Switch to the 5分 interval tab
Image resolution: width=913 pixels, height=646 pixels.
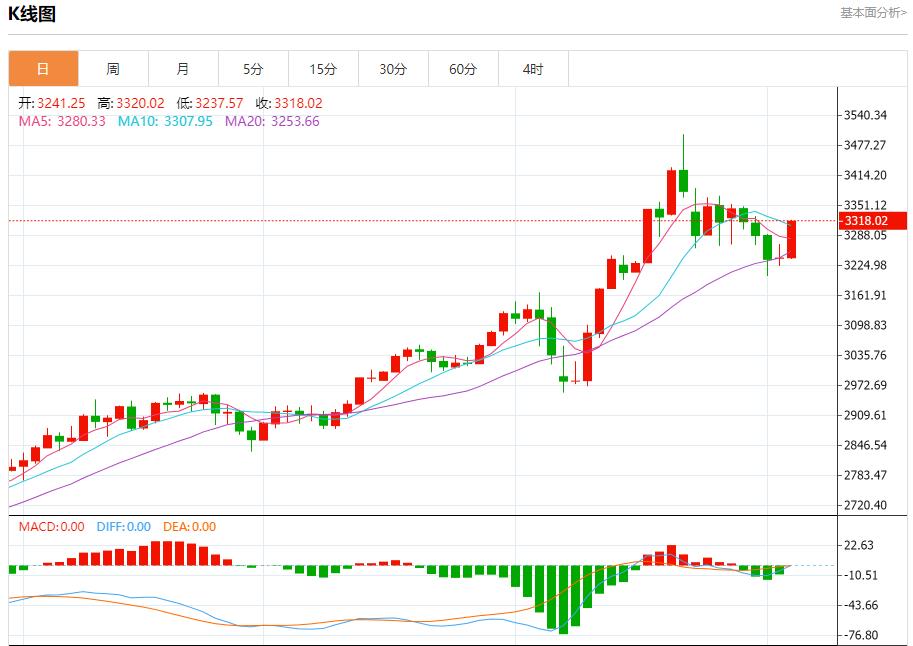pyautogui.click(x=253, y=69)
